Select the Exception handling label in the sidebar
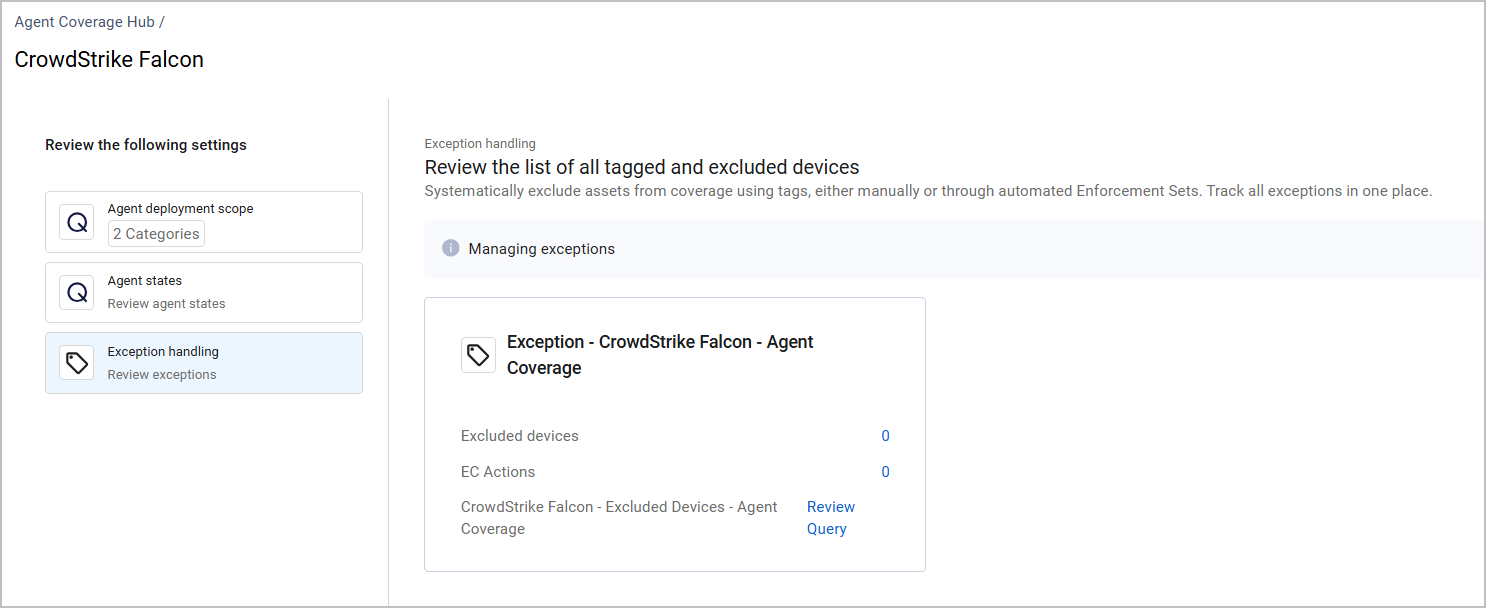 click(x=163, y=352)
